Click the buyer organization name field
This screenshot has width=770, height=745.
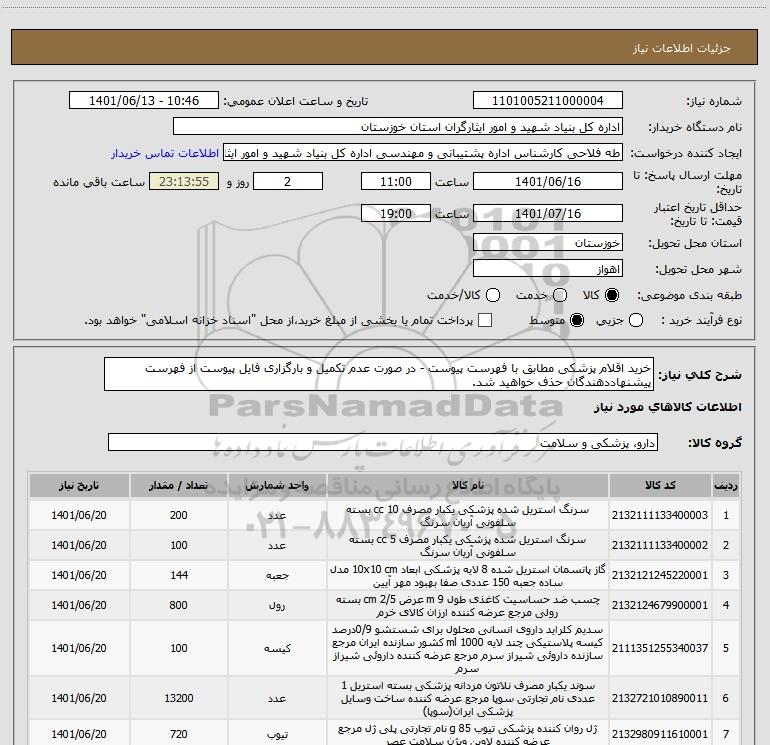pyautogui.click(x=398, y=127)
